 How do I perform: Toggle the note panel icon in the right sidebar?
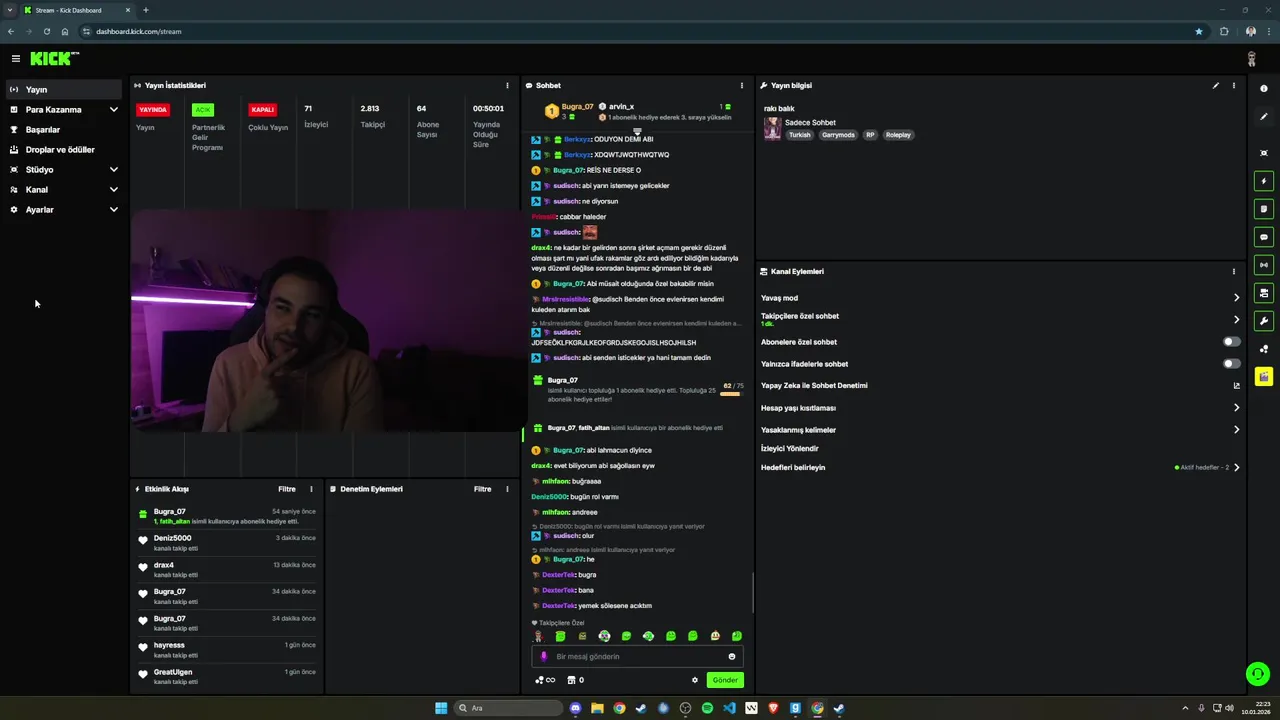[1264, 210]
